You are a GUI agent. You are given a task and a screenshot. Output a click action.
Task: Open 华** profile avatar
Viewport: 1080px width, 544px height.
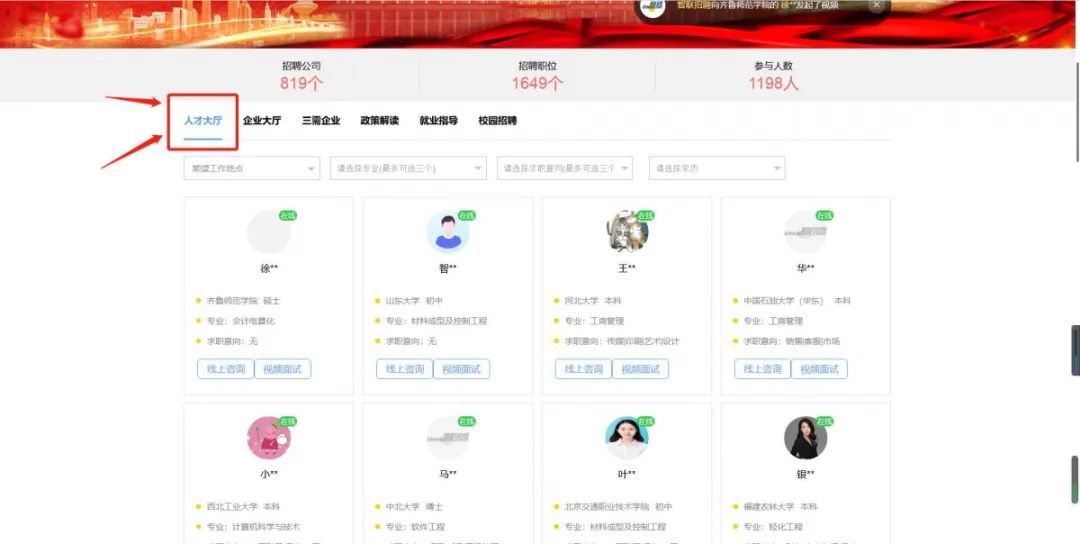pyautogui.click(x=805, y=232)
